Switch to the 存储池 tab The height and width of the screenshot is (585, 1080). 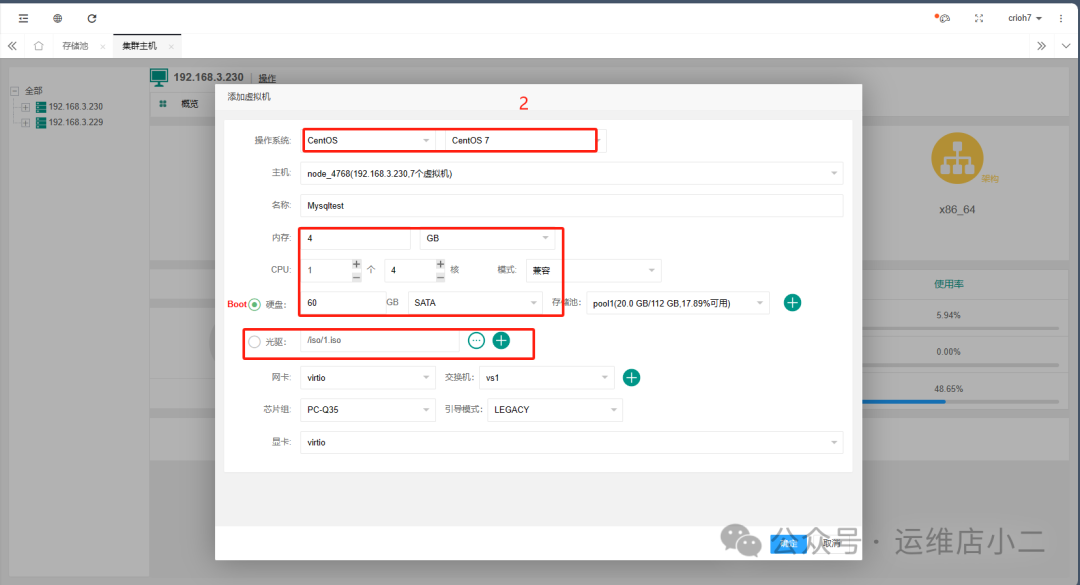coord(75,46)
